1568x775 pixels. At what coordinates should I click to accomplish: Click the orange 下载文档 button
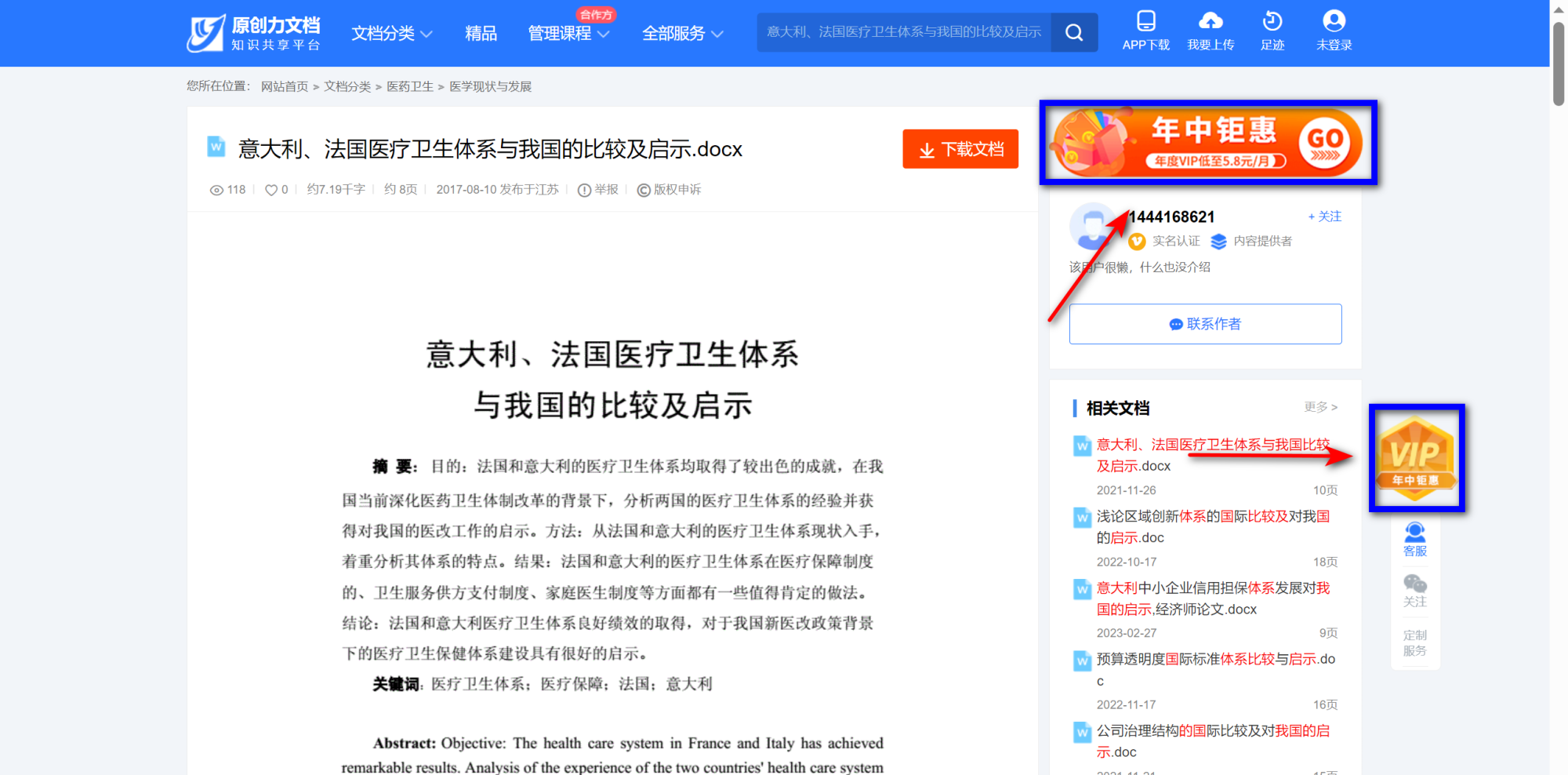[x=960, y=149]
